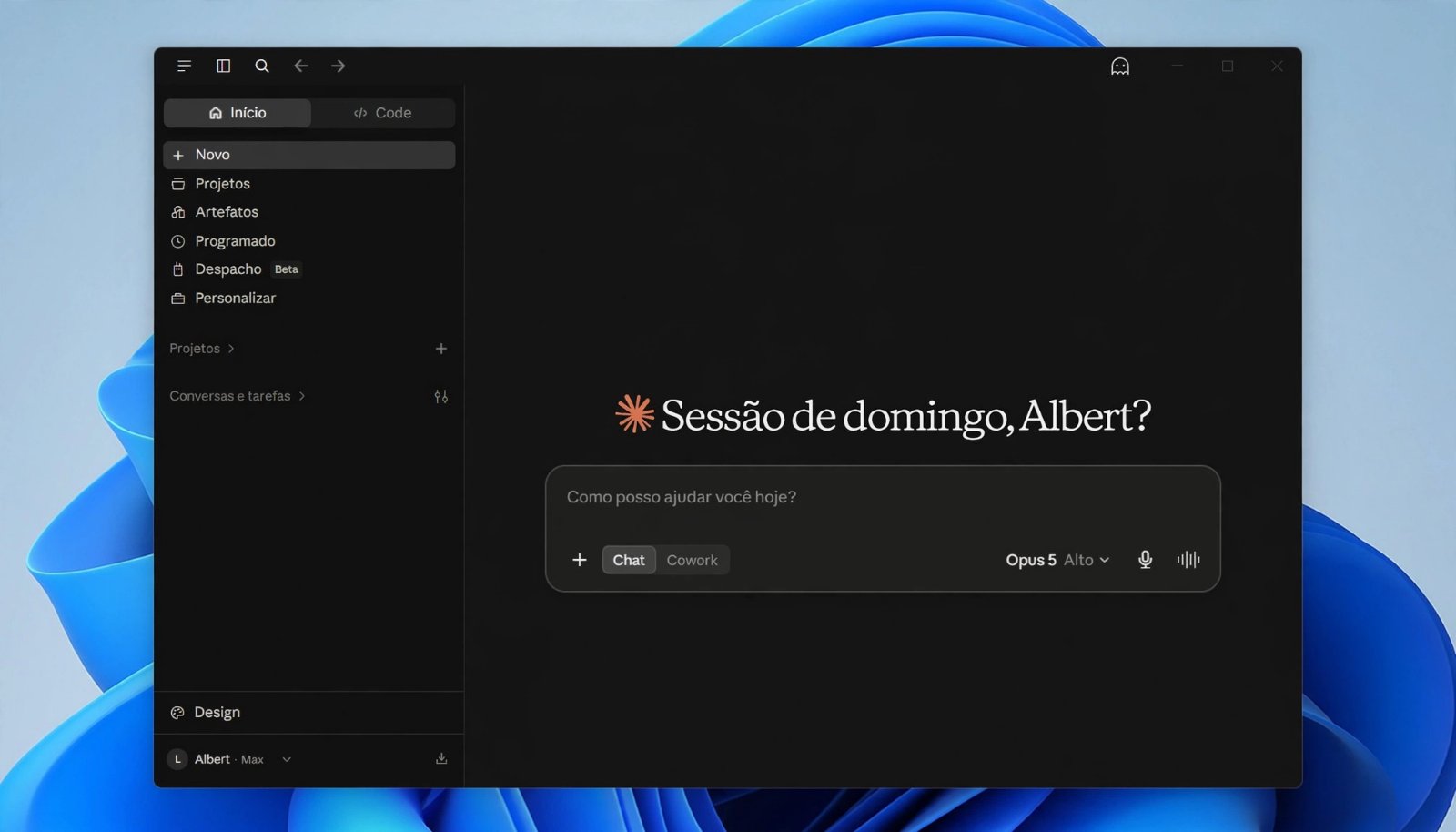This screenshot has height=832, width=1456.
Task: Go back with the left arrow
Action: coord(301,66)
